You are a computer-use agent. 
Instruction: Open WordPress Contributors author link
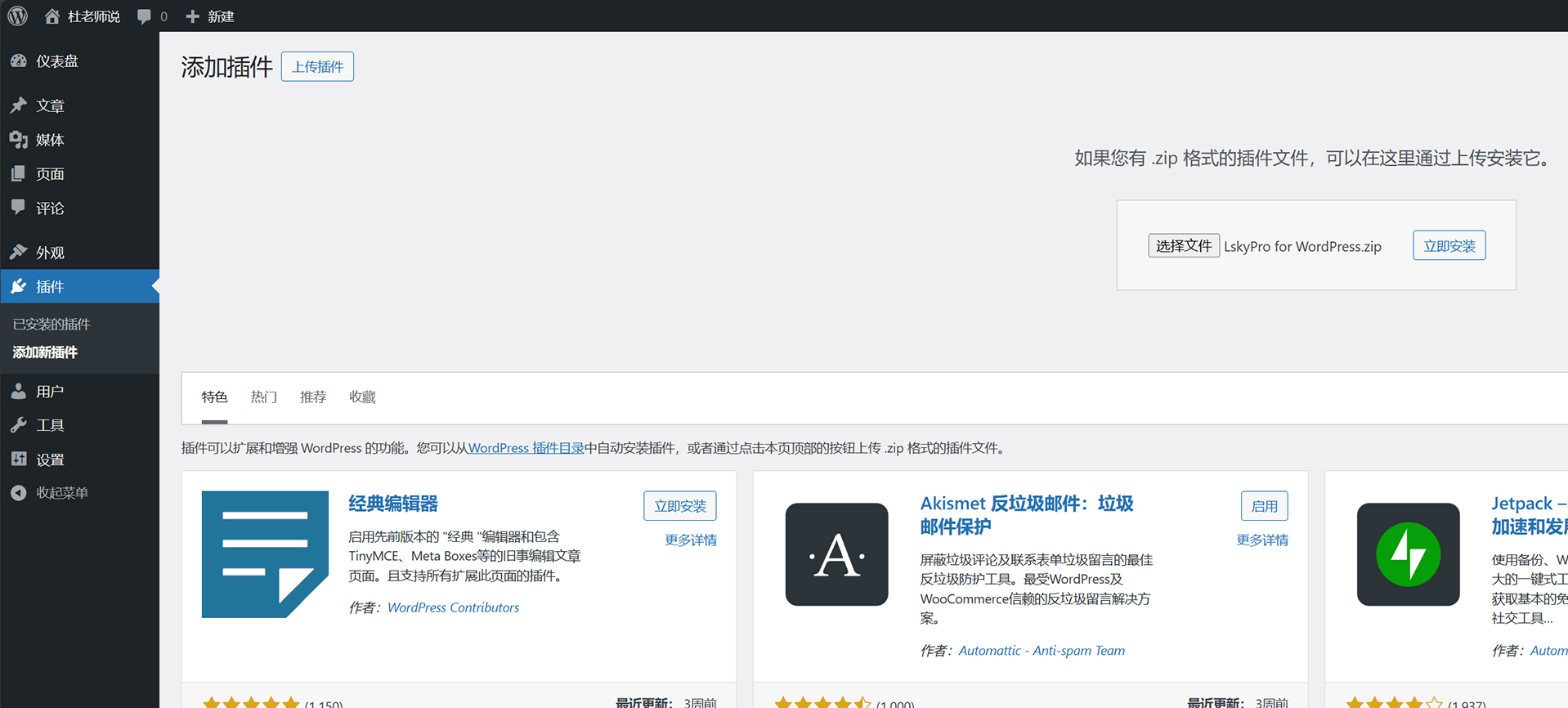pos(453,607)
